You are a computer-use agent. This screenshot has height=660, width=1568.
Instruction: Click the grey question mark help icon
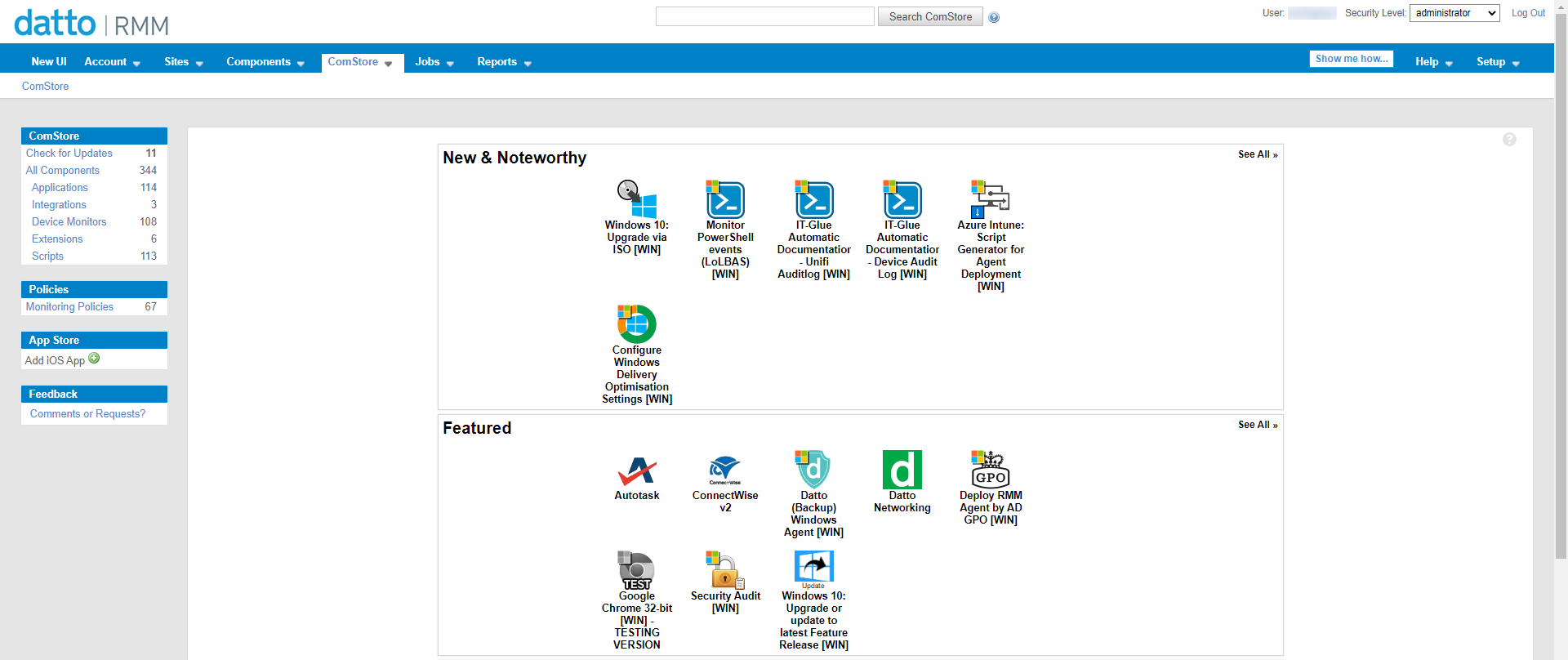1509,140
